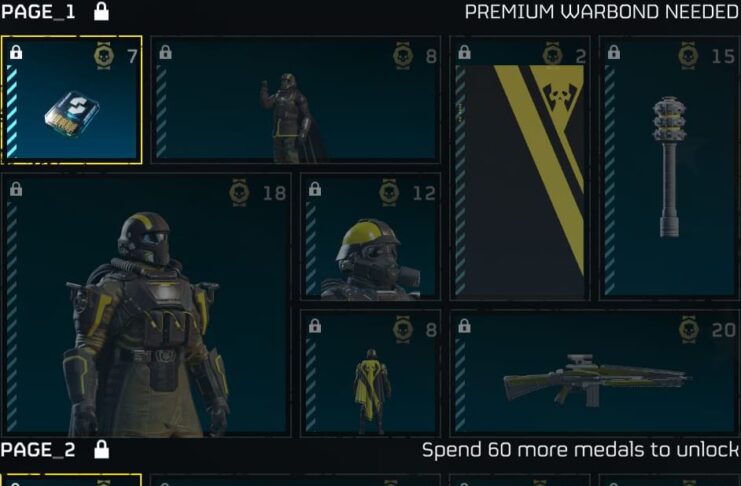Viewport: 741px width, 486px height.
Task: Choose the full body armor costing 18
Action: (x=146, y=304)
